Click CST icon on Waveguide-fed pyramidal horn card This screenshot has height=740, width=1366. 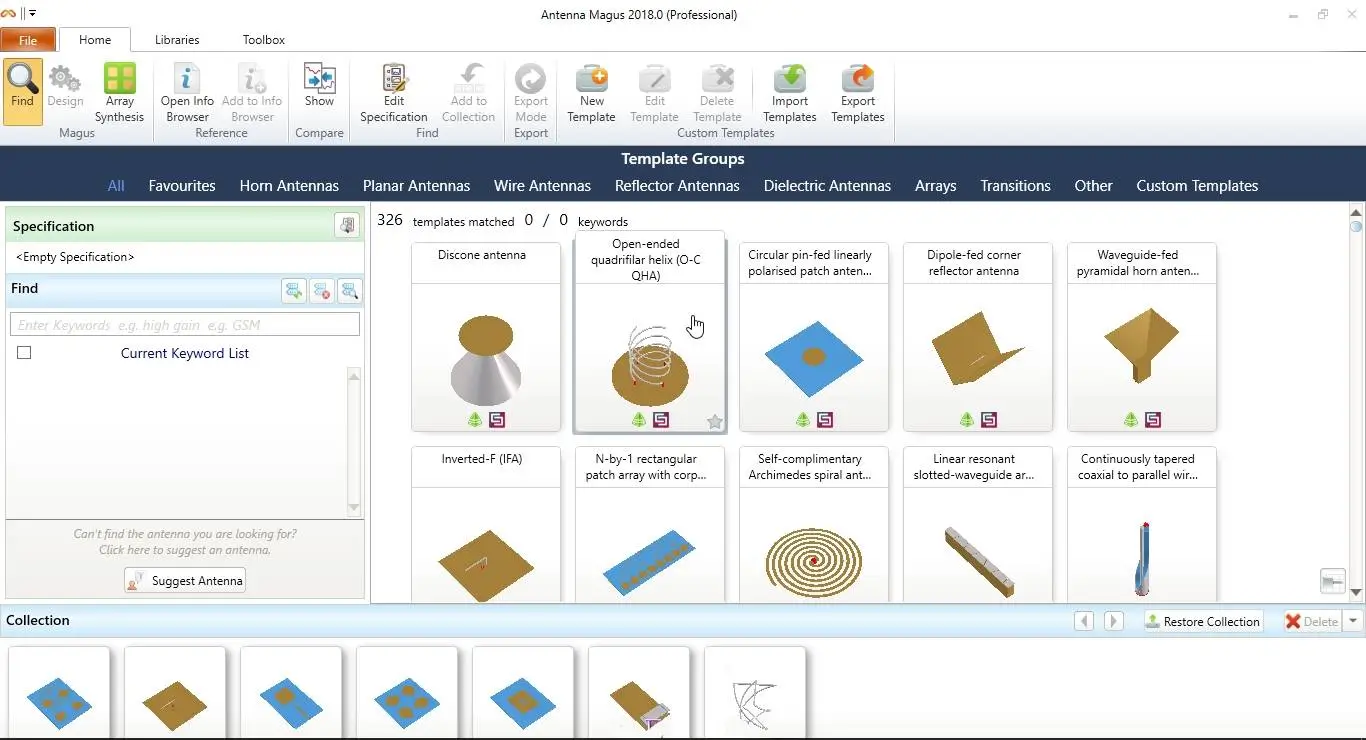tap(1153, 420)
